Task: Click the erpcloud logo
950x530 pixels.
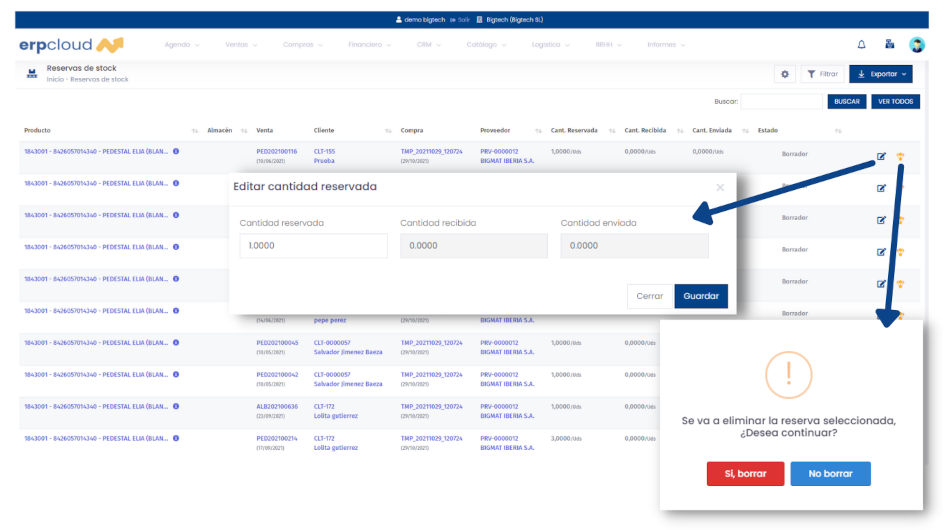Action: [71, 45]
